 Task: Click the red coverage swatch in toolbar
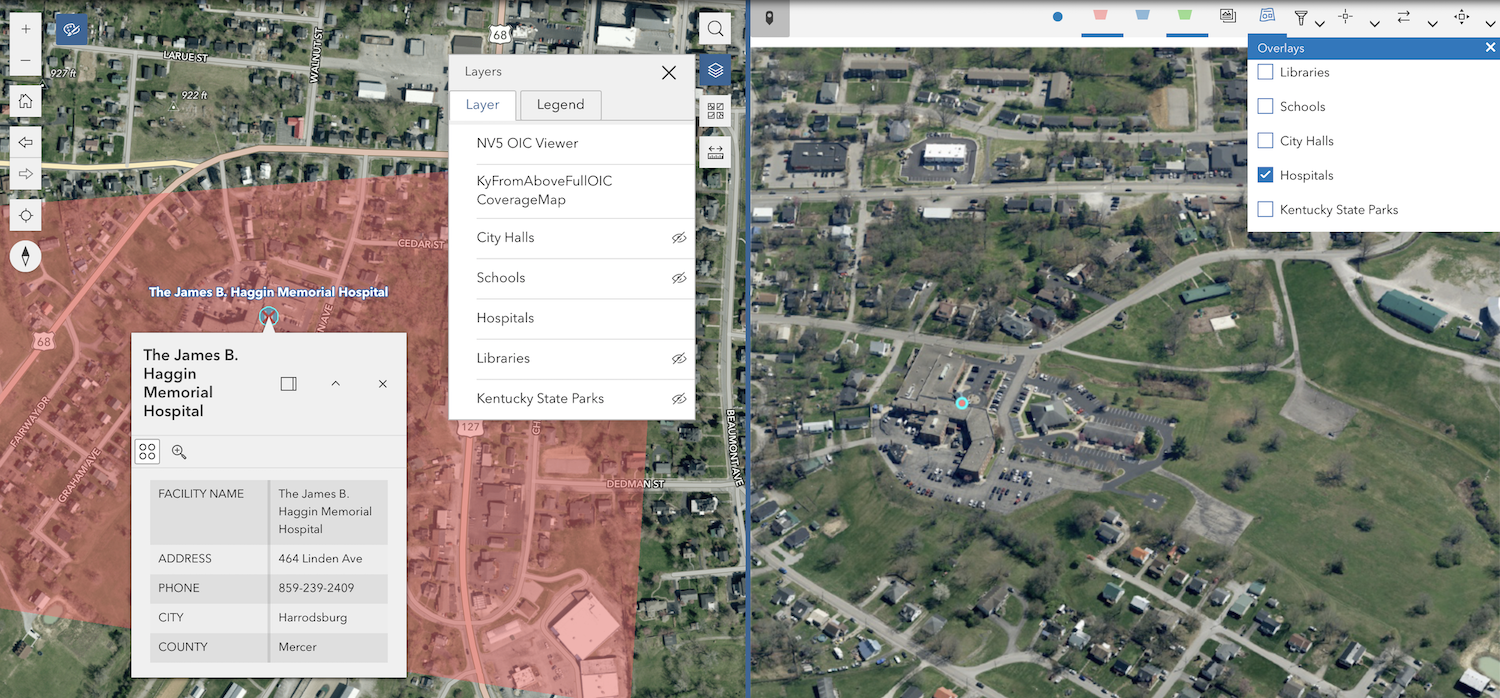coord(1101,16)
